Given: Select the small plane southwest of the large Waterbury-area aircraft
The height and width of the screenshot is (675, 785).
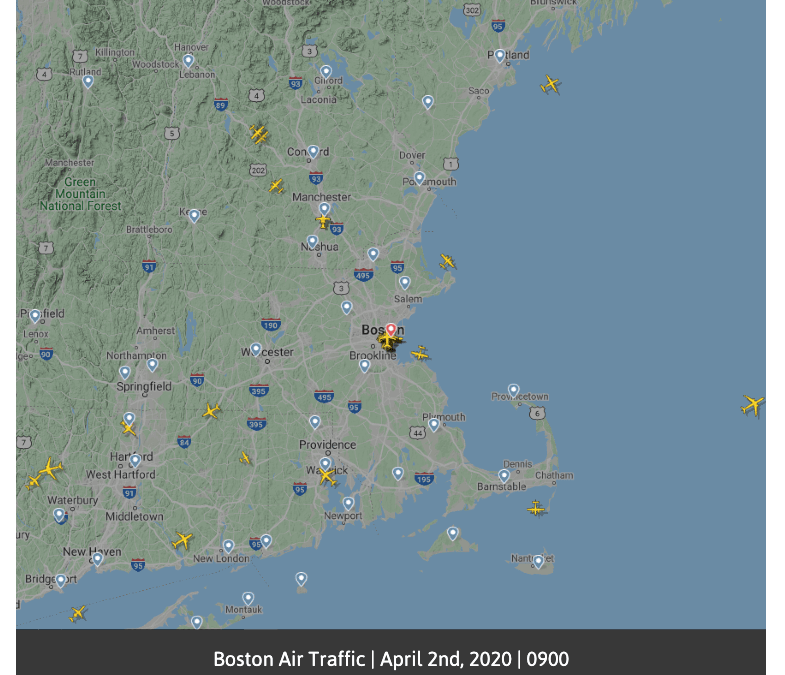Looking at the screenshot, I should pos(33,482).
